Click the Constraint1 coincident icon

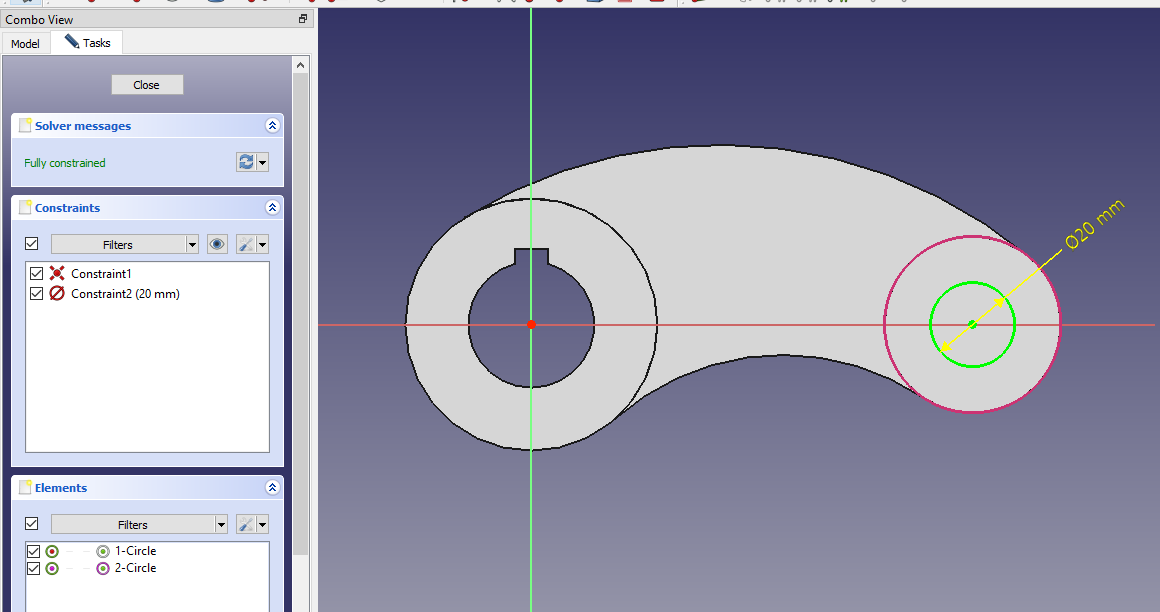tap(57, 273)
